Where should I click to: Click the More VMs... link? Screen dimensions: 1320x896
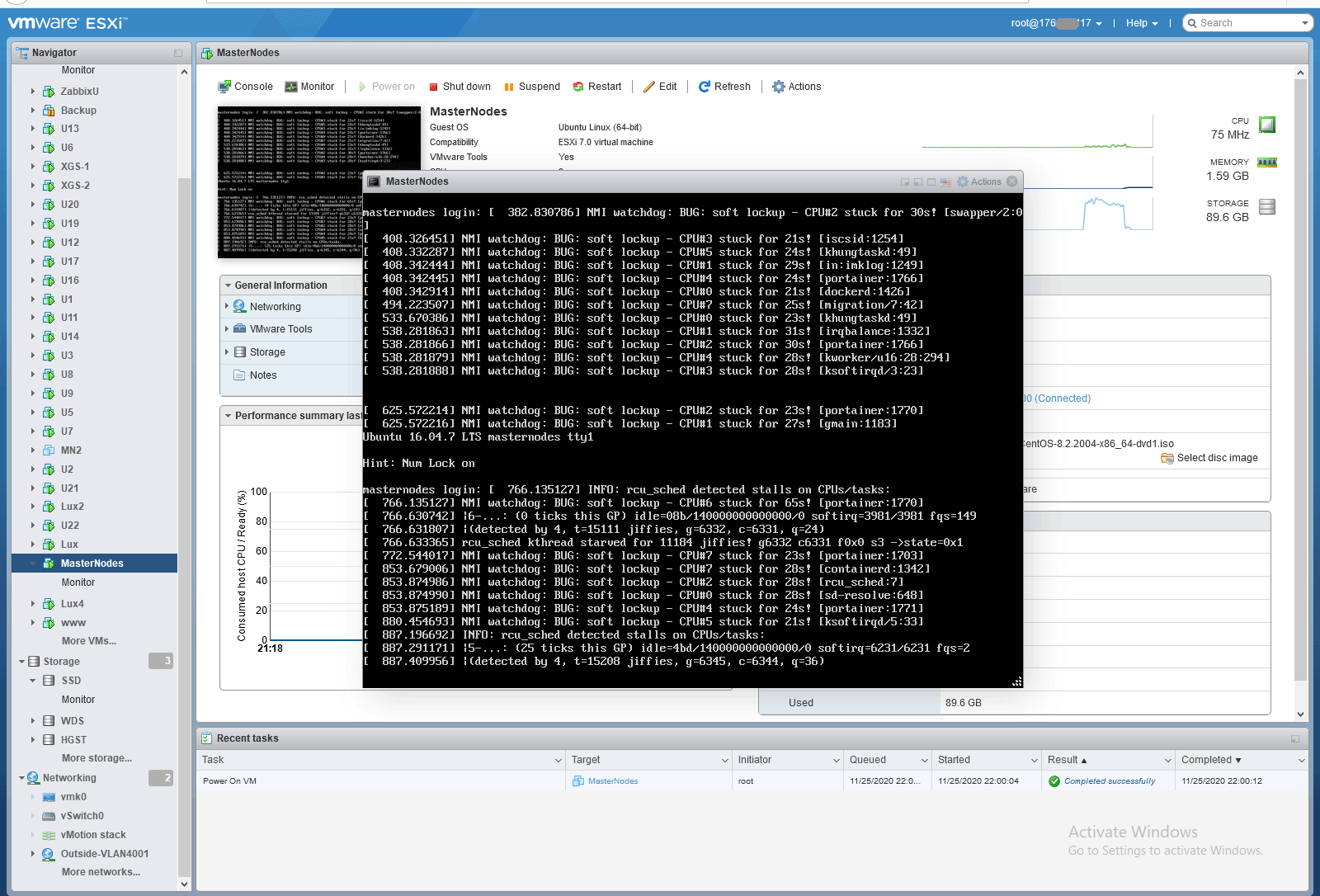click(x=89, y=641)
